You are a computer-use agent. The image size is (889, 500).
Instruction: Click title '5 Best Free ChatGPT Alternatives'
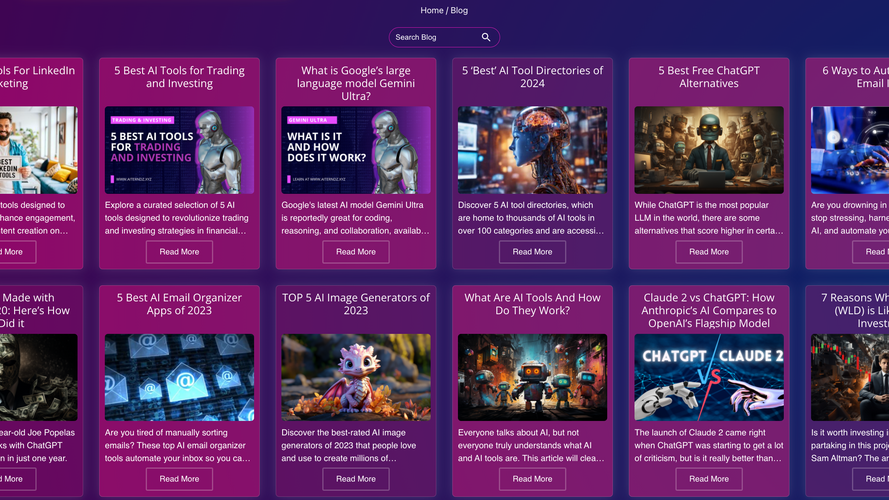(709, 77)
